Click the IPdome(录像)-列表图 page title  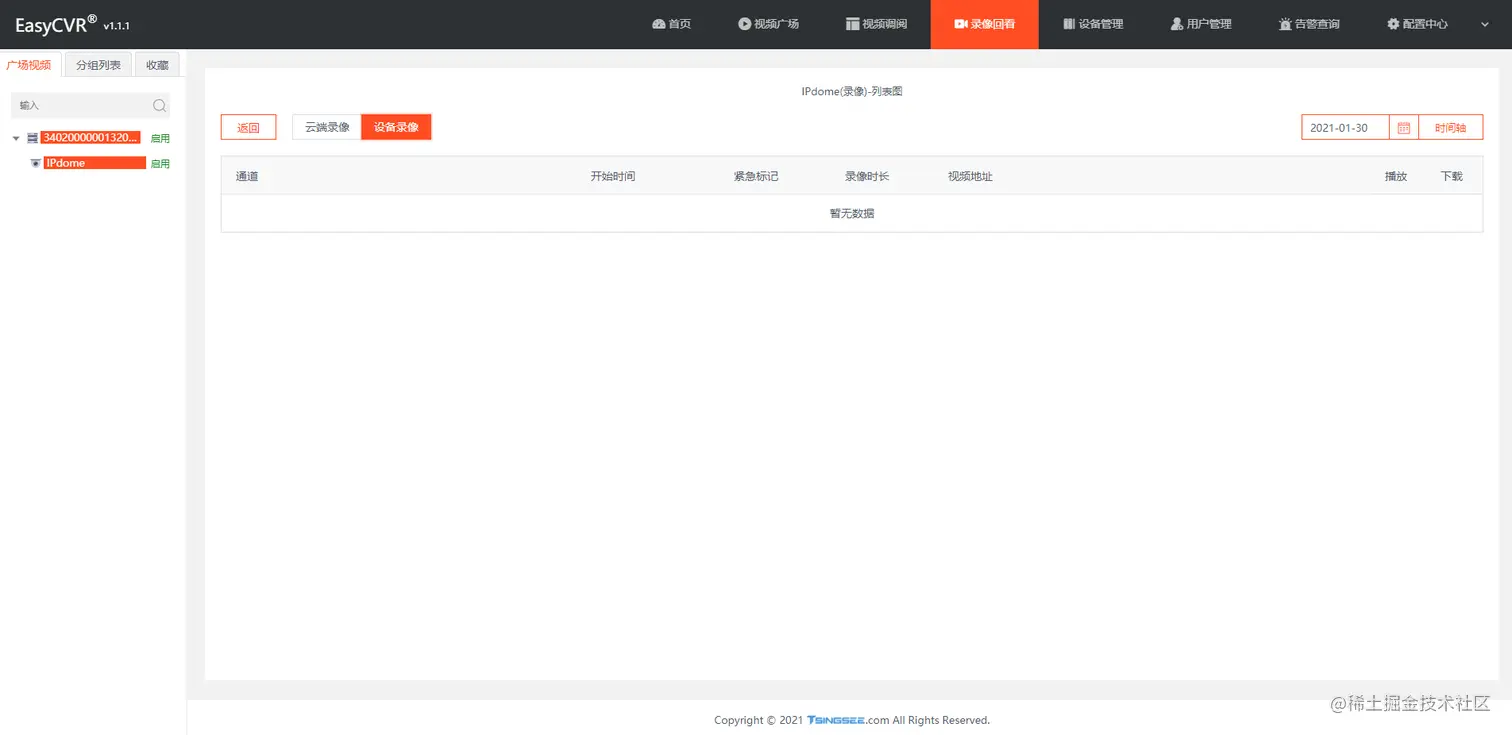(x=852, y=91)
